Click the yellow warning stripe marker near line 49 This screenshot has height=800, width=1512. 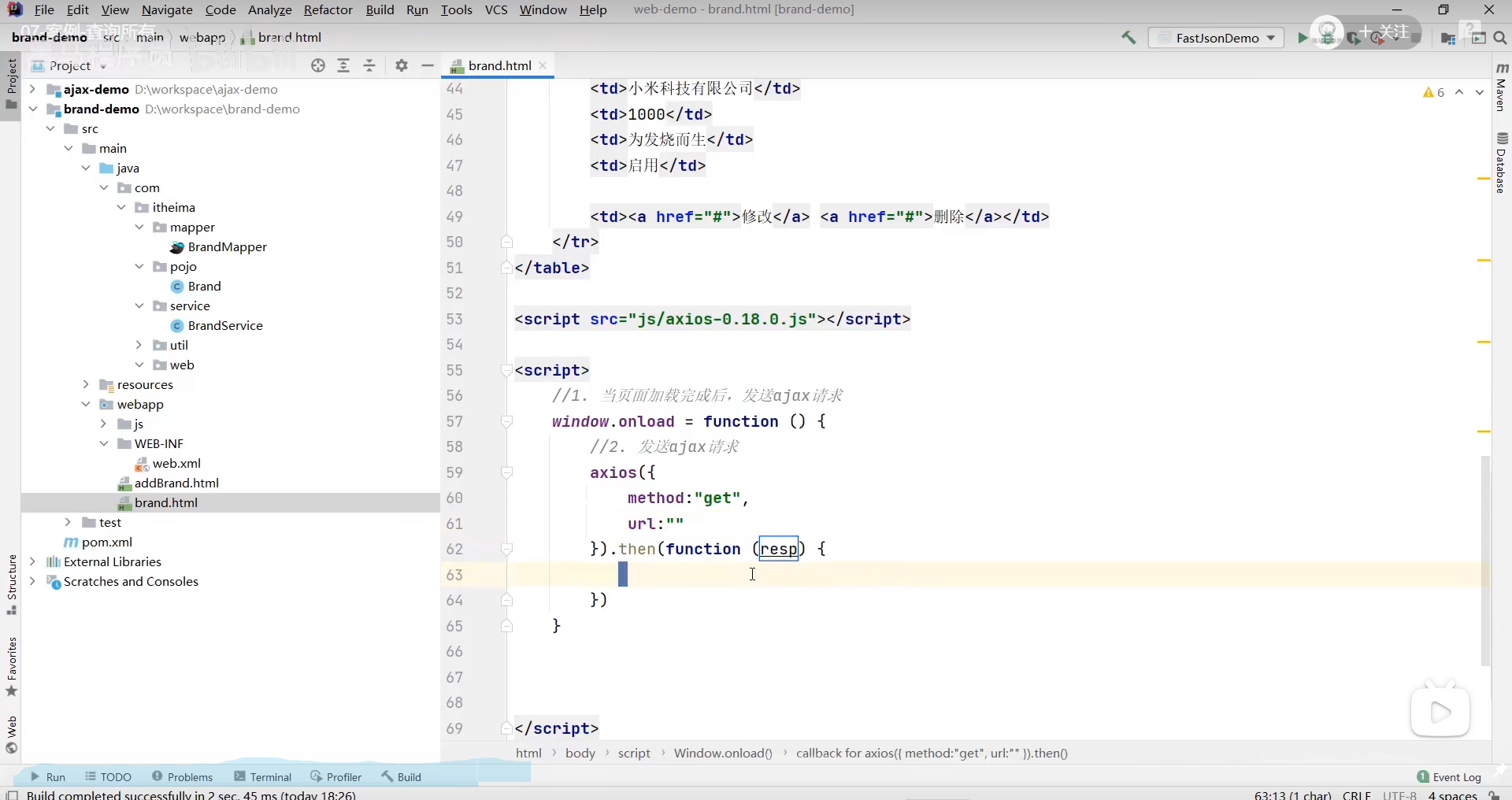tap(1484, 180)
